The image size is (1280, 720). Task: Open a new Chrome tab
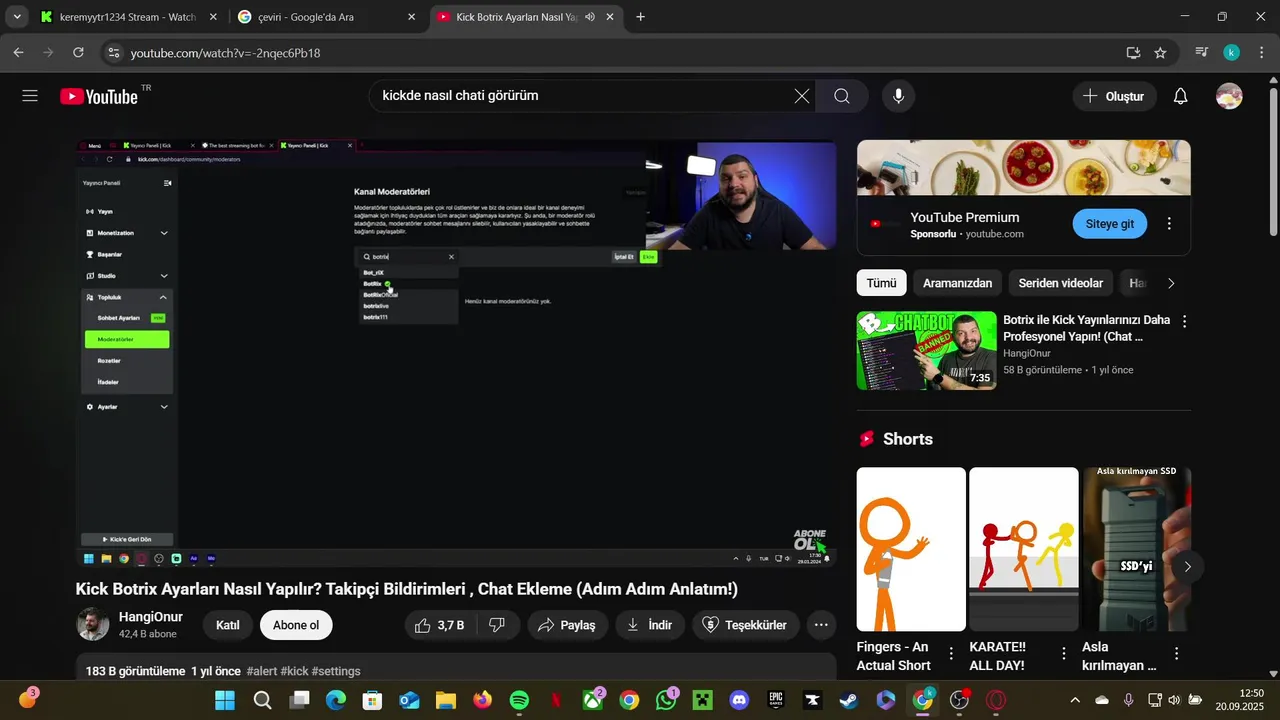click(x=640, y=17)
